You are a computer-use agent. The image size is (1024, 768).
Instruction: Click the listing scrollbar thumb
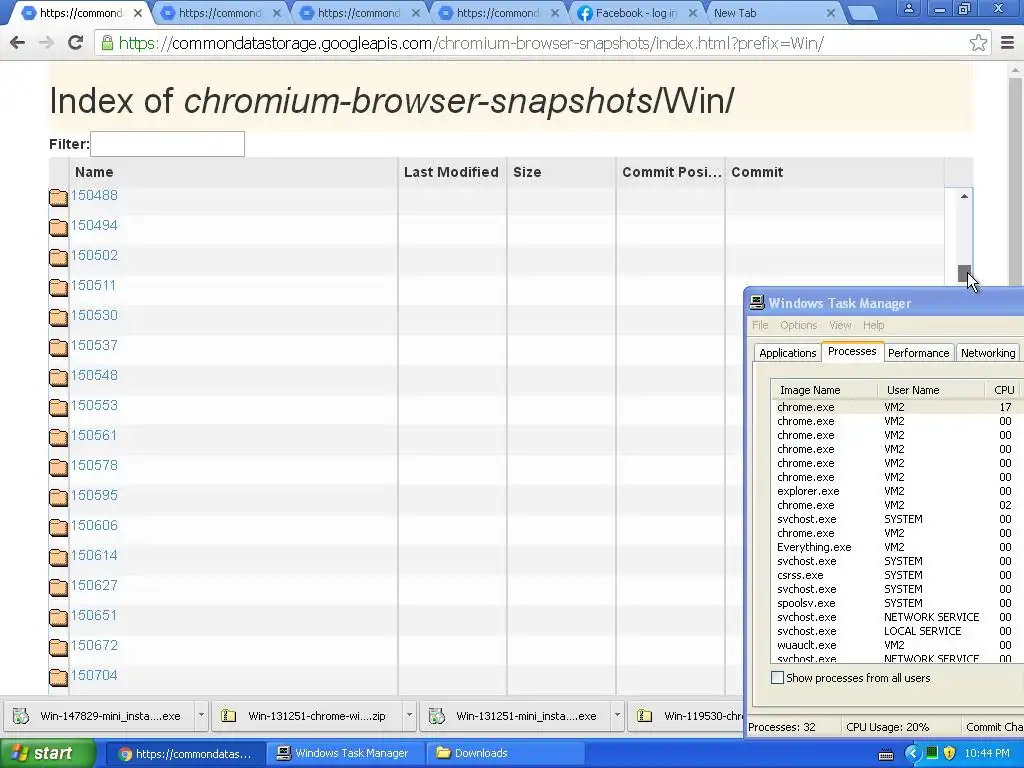tap(965, 273)
